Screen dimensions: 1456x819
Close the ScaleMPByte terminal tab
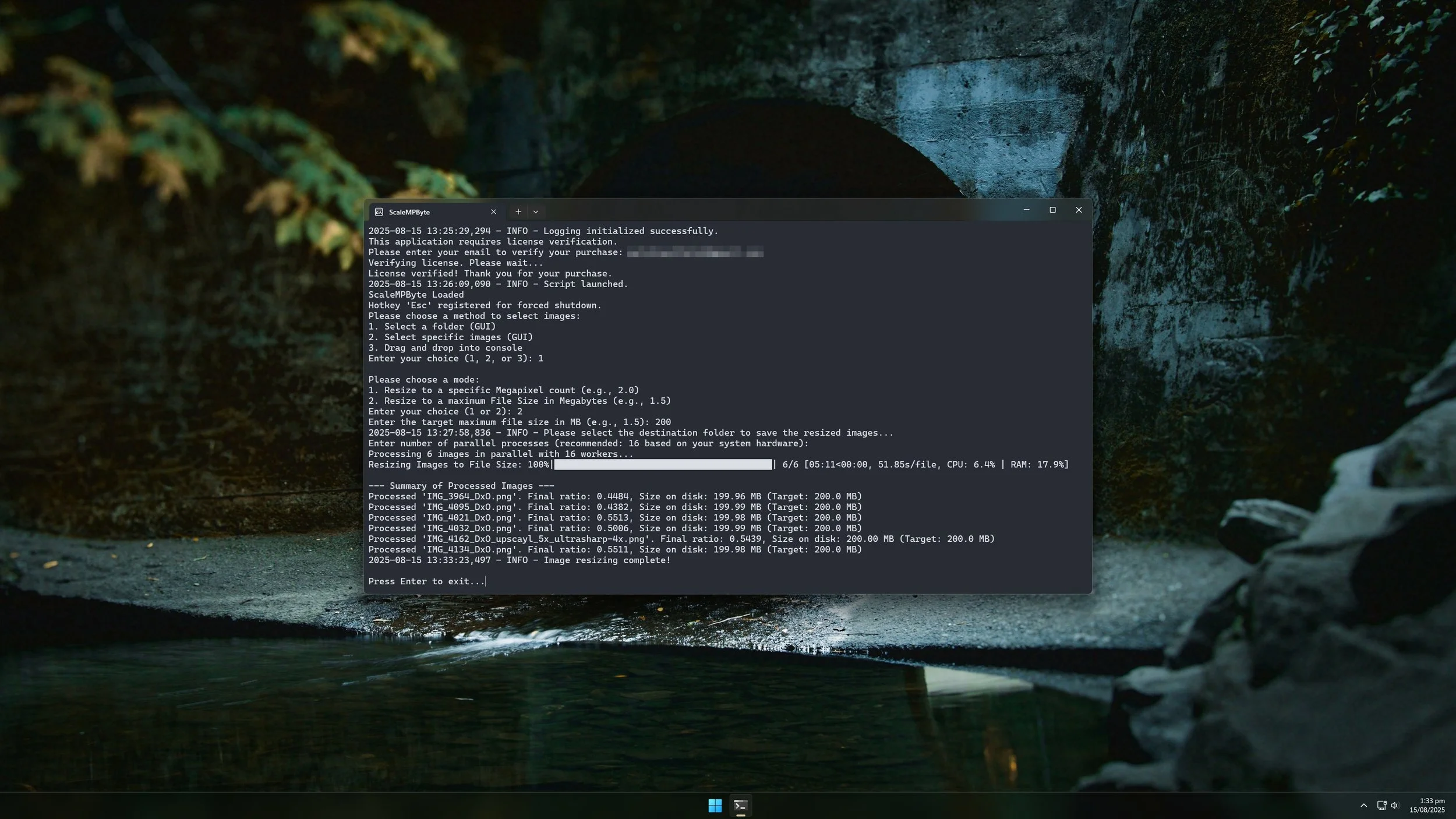click(493, 212)
